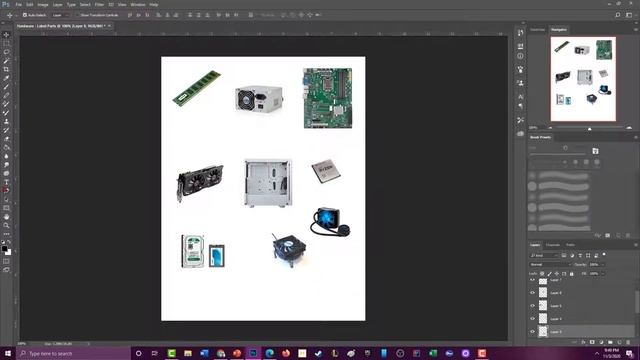Switch to the Navigator tab

point(559,29)
